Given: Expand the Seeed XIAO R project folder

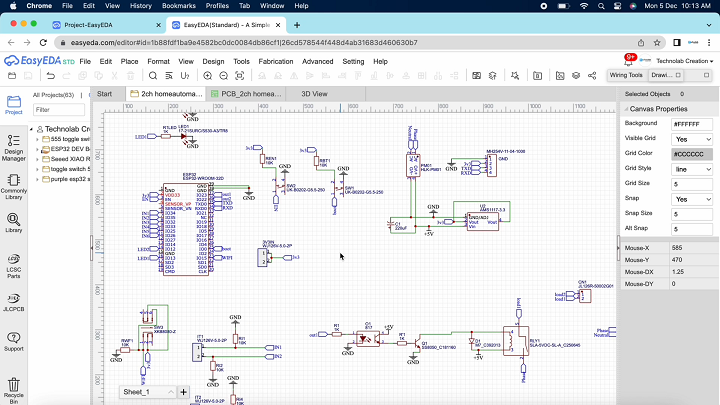Looking at the screenshot, I should [x=37, y=159].
